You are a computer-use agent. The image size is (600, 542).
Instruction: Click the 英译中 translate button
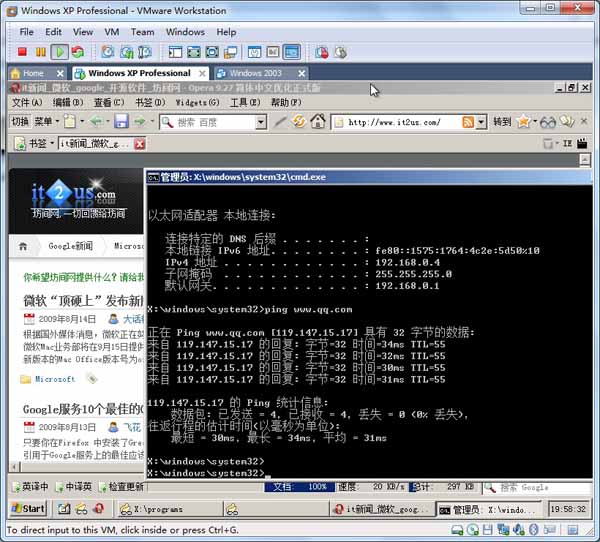(x=31, y=486)
